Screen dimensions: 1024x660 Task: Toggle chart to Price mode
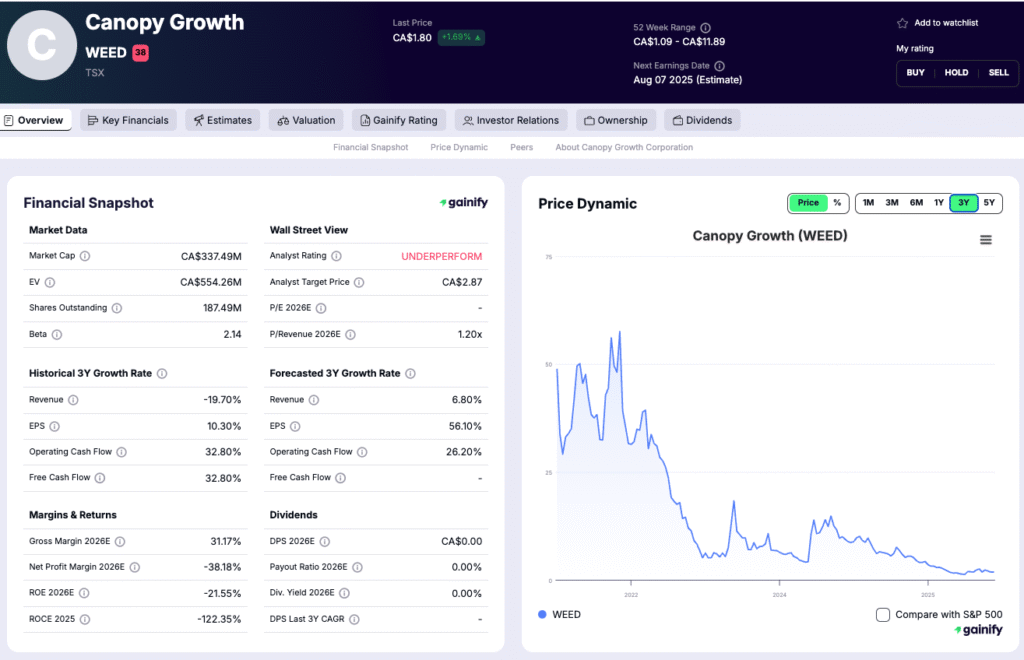(808, 203)
